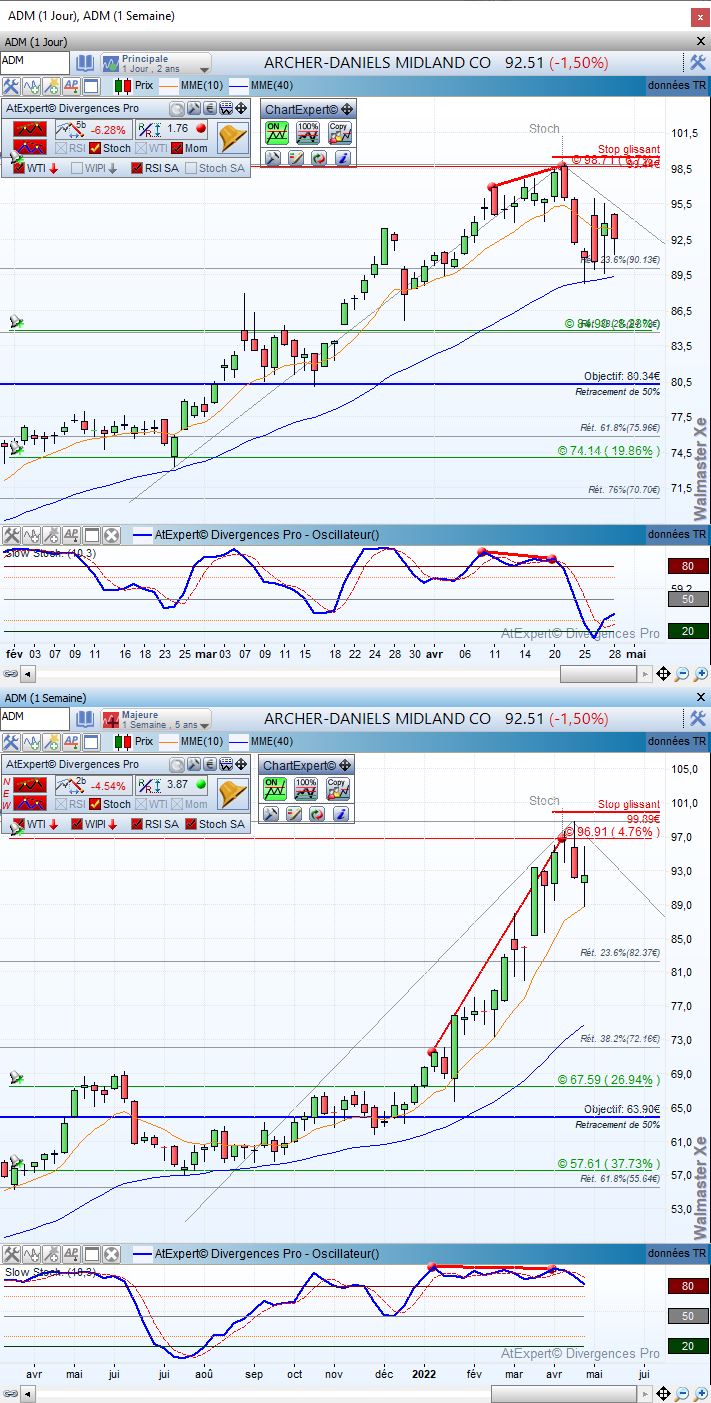Toggle the RSI SA checkbox in the daily panel
The image size is (711, 1403).
(x=136, y=168)
